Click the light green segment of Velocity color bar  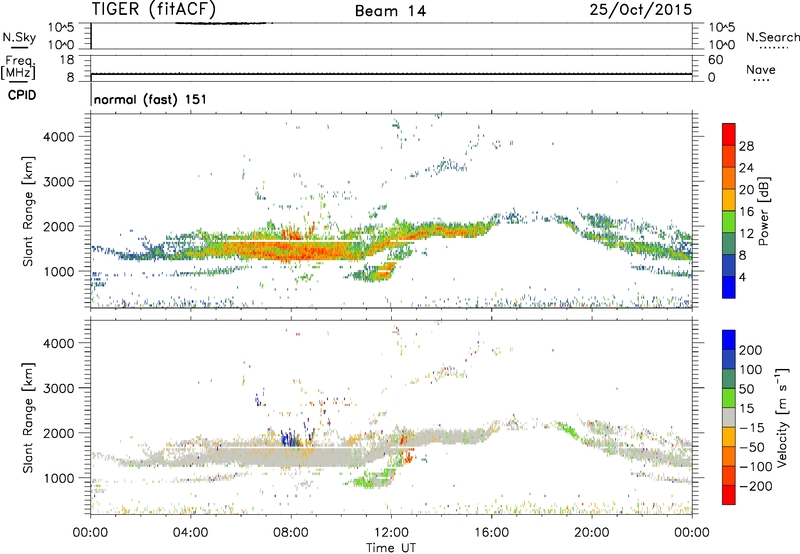[x=729, y=398]
